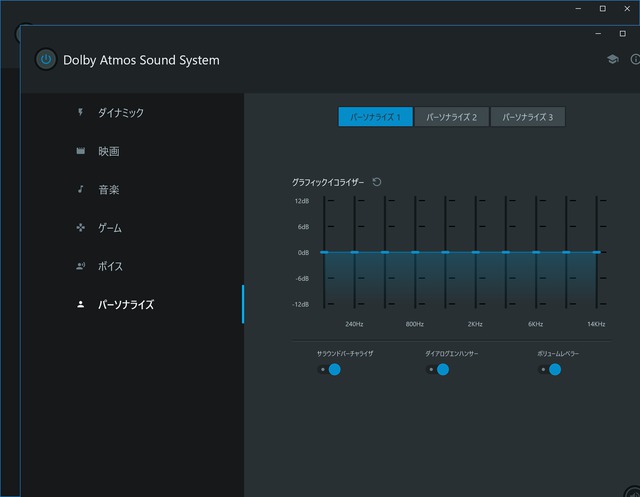Click the 2KHz equalizer slider handle

point(476,252)
